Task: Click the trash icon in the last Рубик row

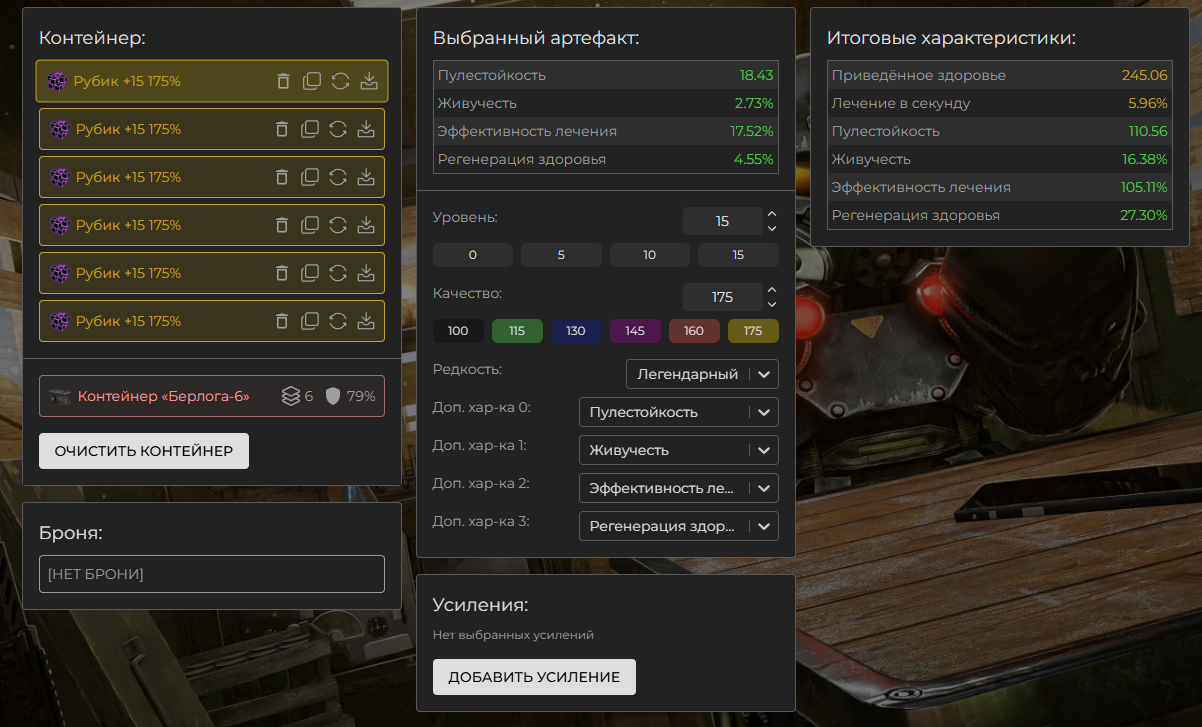Action: click(x=282, y=321)
